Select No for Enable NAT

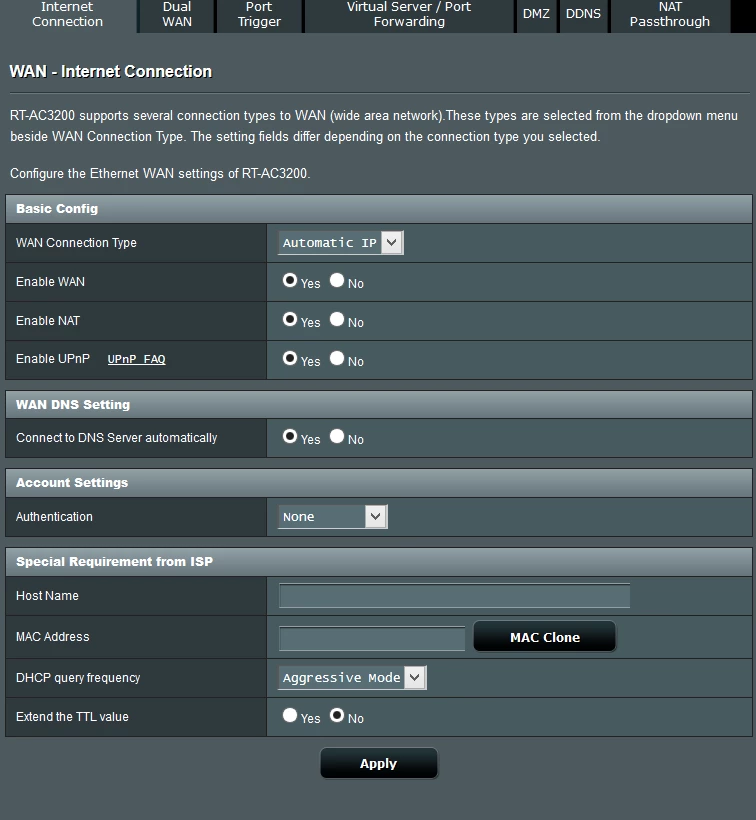tap(337, 320)
